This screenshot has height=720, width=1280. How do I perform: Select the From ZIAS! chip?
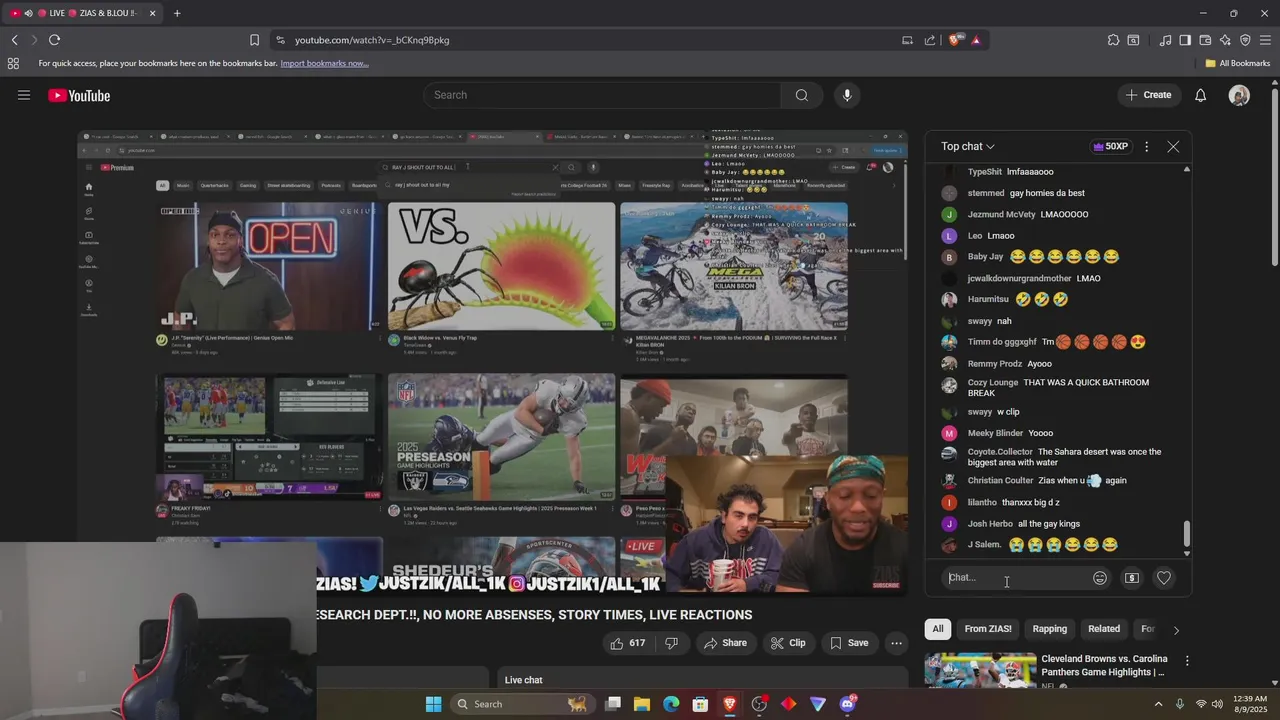tap(988, 629)
